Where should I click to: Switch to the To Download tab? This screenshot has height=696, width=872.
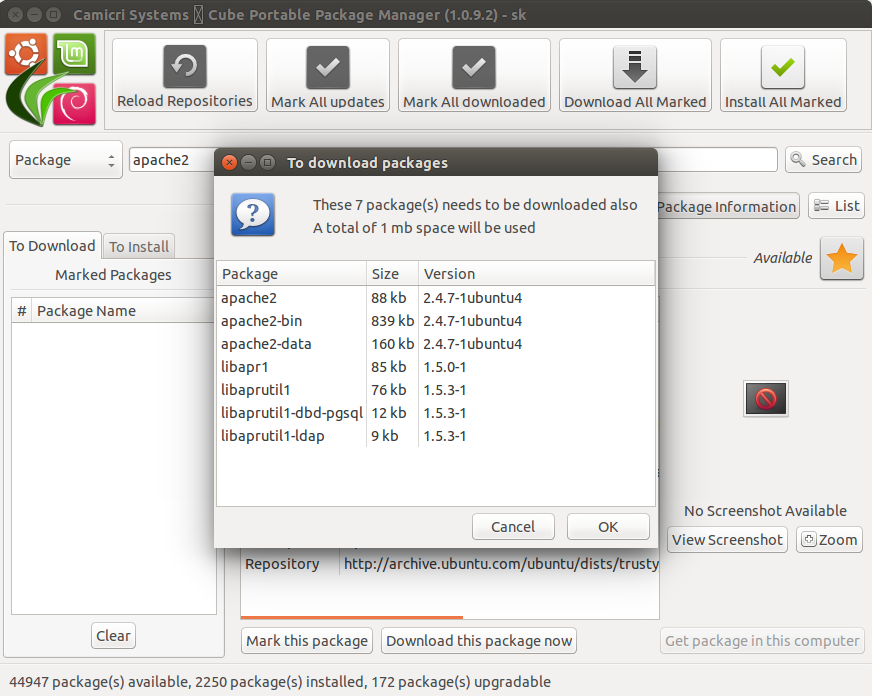[52, 246]
